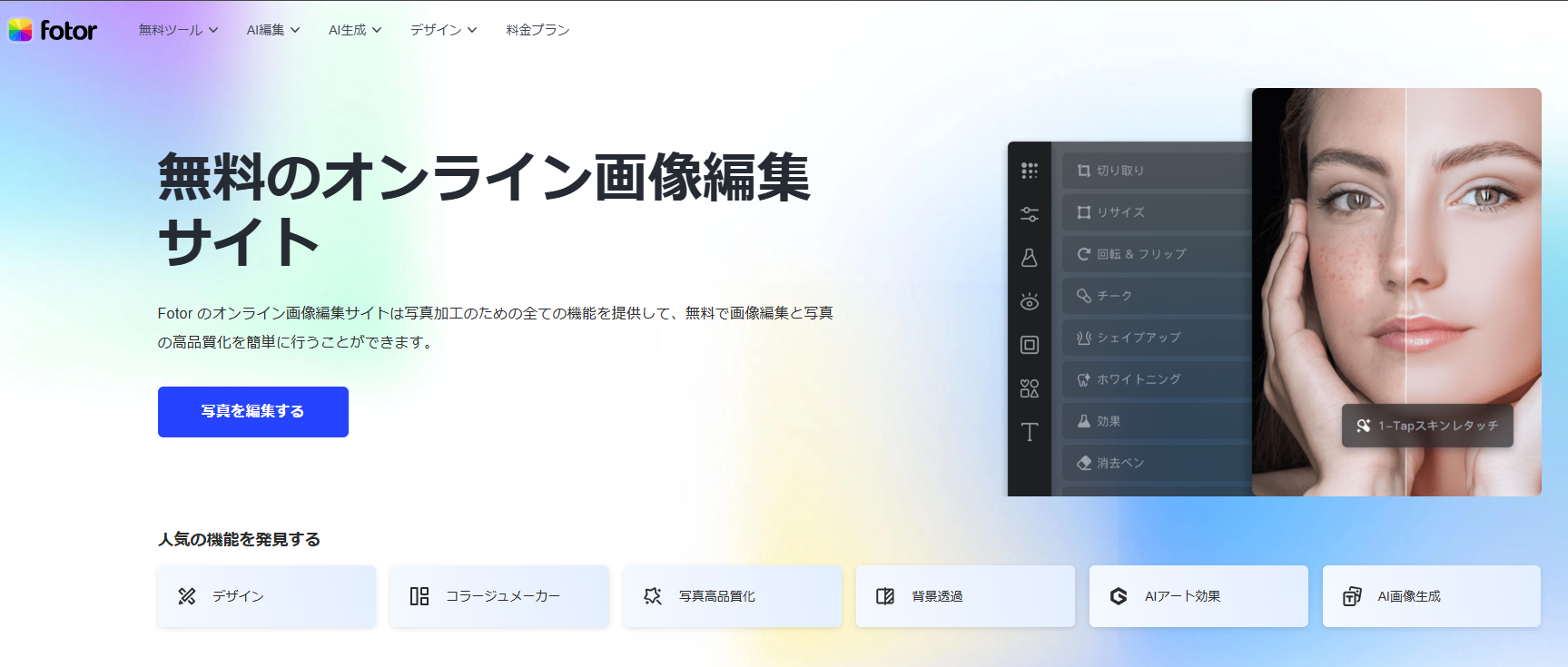Screen dimensions: 1568x667
Task: Expand the AI生成 dropdown menu
Action: (x=354, y=30)
